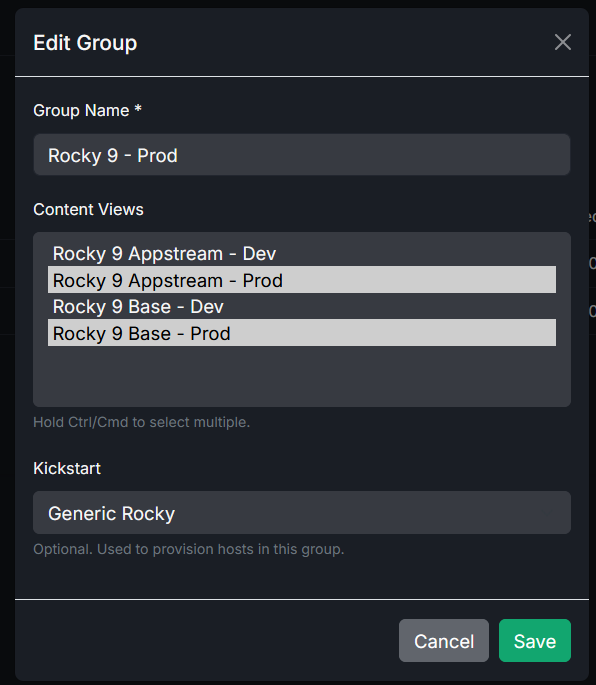Viewport: 596px width, 685px height.
Task: Deselect Rocky 9 Appstream - Prod content view
Action: point(302,280)
